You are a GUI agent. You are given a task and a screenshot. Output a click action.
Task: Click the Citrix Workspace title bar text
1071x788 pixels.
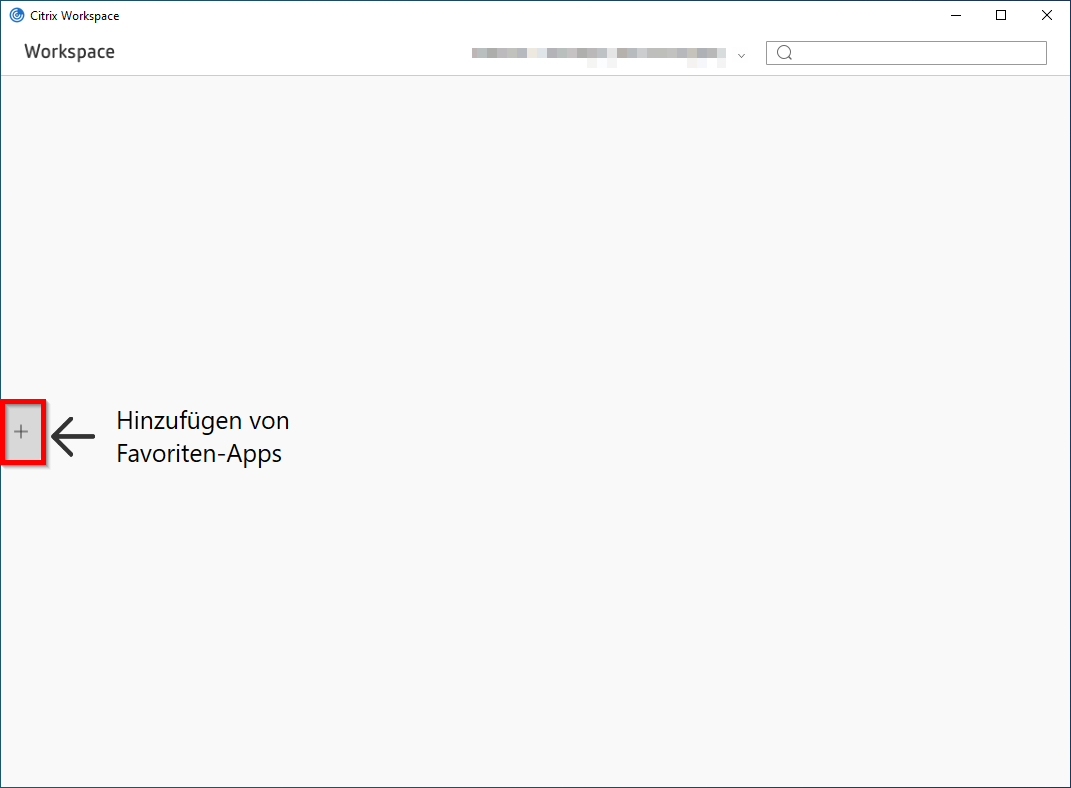tap(73, 15)
